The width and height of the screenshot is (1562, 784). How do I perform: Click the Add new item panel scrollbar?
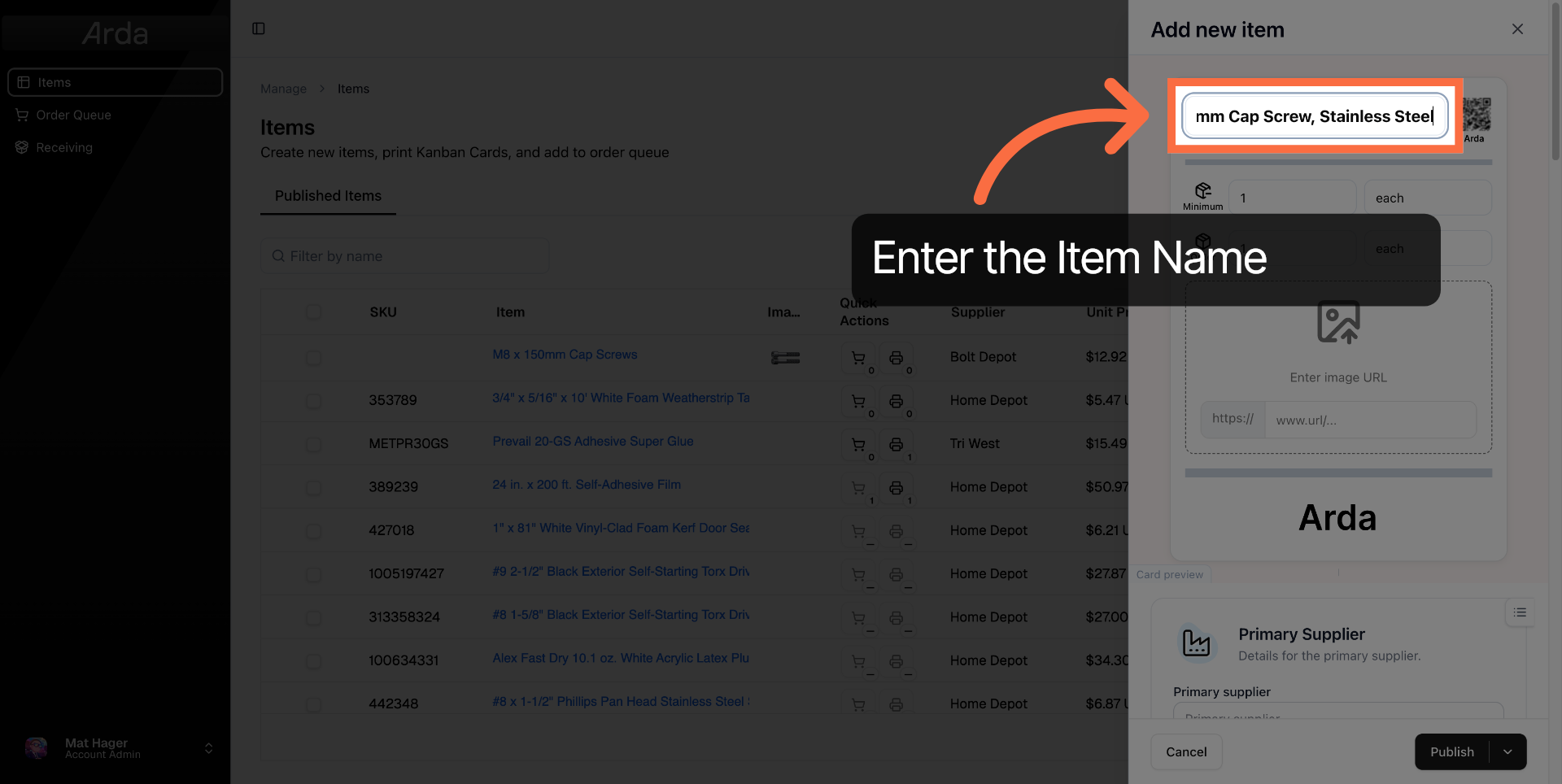[1555, 81]
